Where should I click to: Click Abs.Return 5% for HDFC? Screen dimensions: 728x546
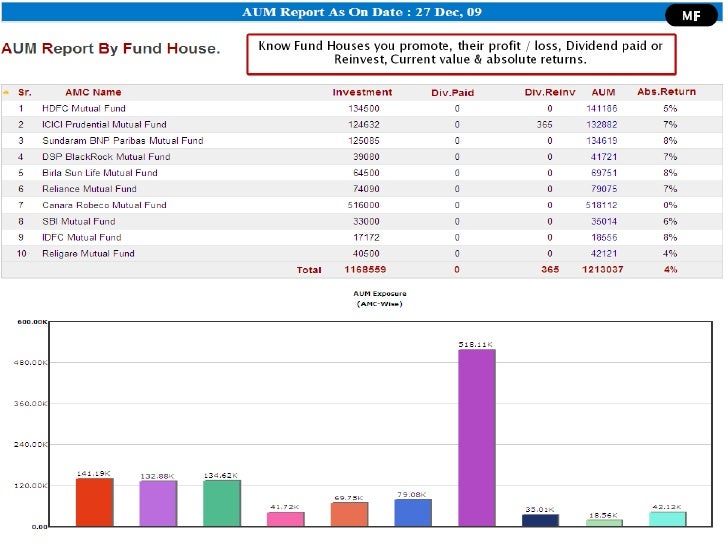(670, 109)
